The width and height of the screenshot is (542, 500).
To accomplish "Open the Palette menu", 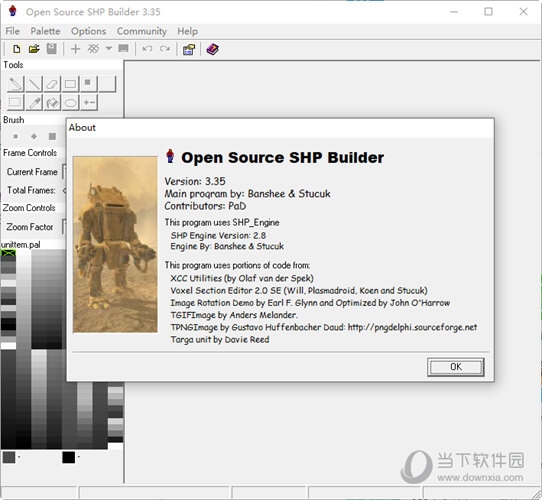I will [x=45, y=31].
